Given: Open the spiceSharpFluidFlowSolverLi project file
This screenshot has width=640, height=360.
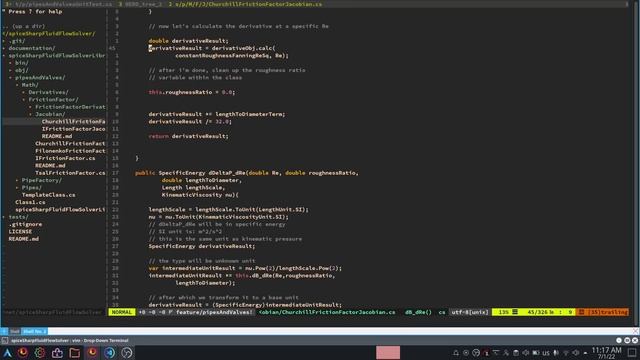Looking at the screenshot, I should pyautogui.click(x=60, y=210).
